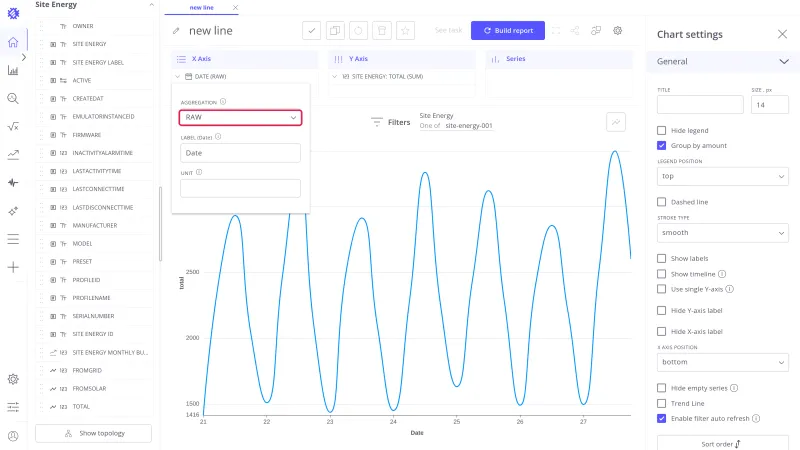Screen dimensions: 800x450
Task: Click the chart settings gear icon
Action: coord(617,31)
